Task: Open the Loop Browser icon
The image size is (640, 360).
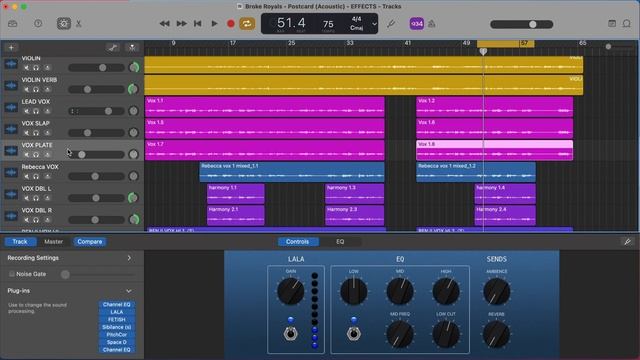Action: (627, 24)
